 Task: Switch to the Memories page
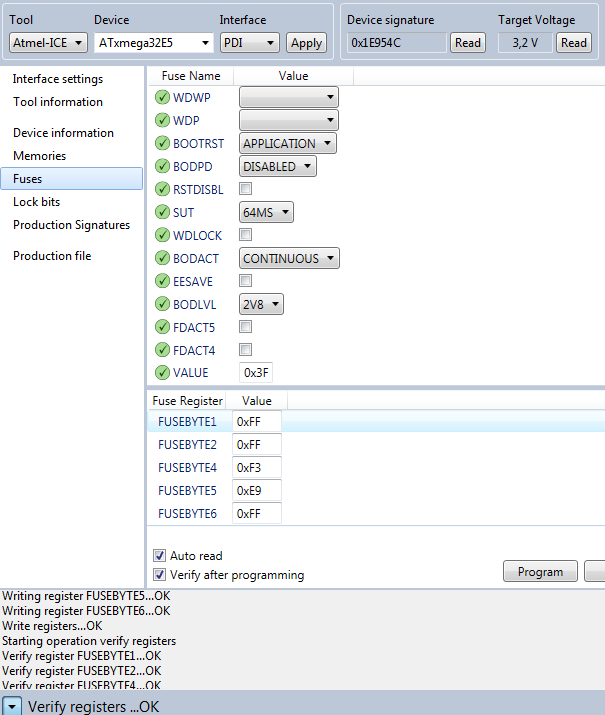pyautogui.click(x=40, y=156)
